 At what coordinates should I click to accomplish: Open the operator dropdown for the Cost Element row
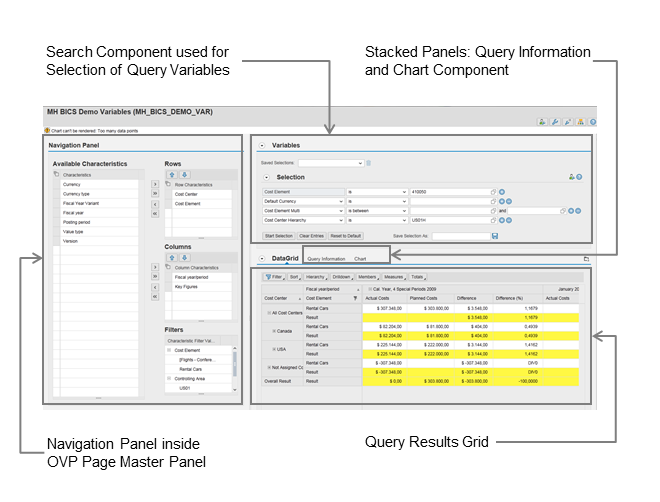(404, 192)
